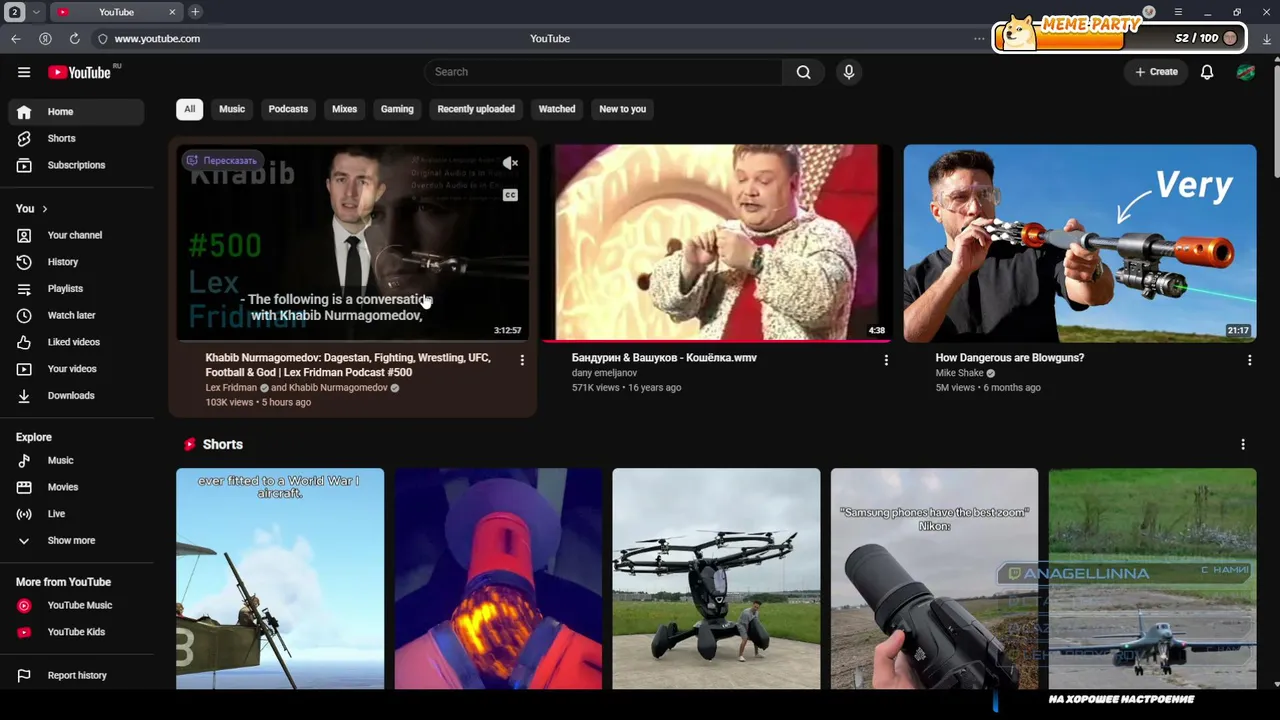The height and width of the screenshot is (720, 1280).
Task: Open Watch later list
Action: (x=76, y=315)
